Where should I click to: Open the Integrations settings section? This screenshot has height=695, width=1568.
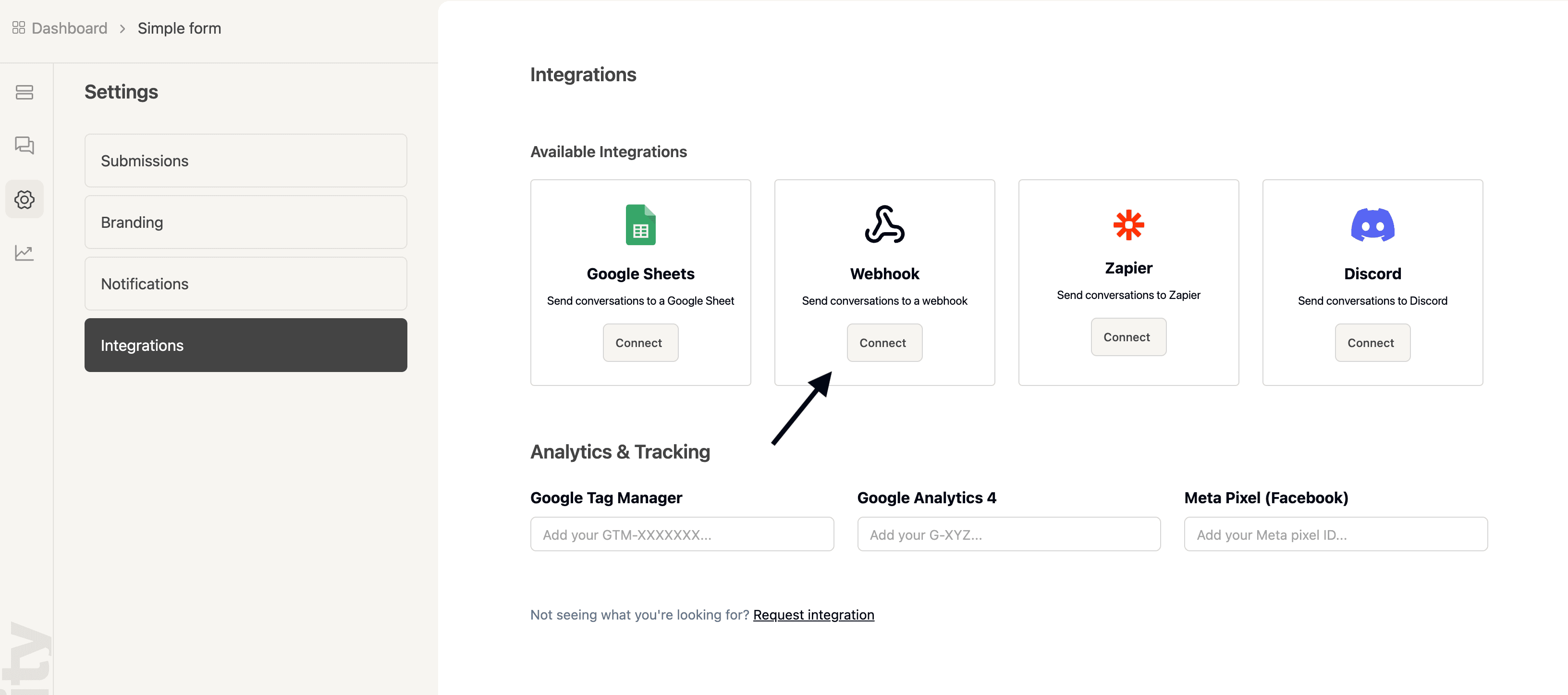pos(245,345)
